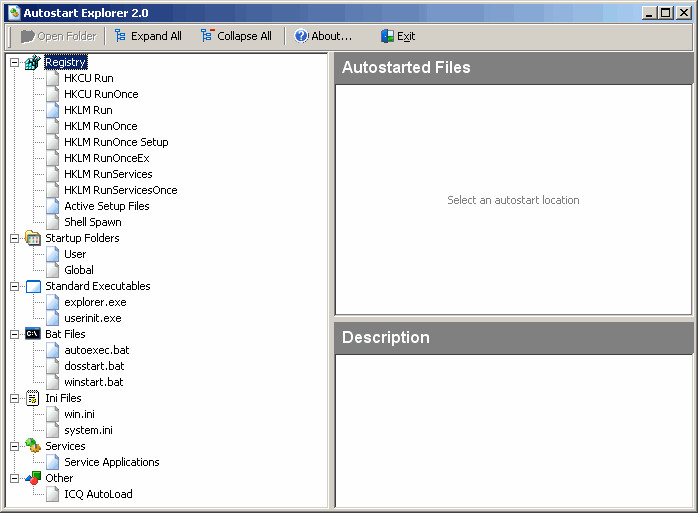
Task: Click the Exit toolbar button
Action: pyautogui.click(x=398, y=36)
